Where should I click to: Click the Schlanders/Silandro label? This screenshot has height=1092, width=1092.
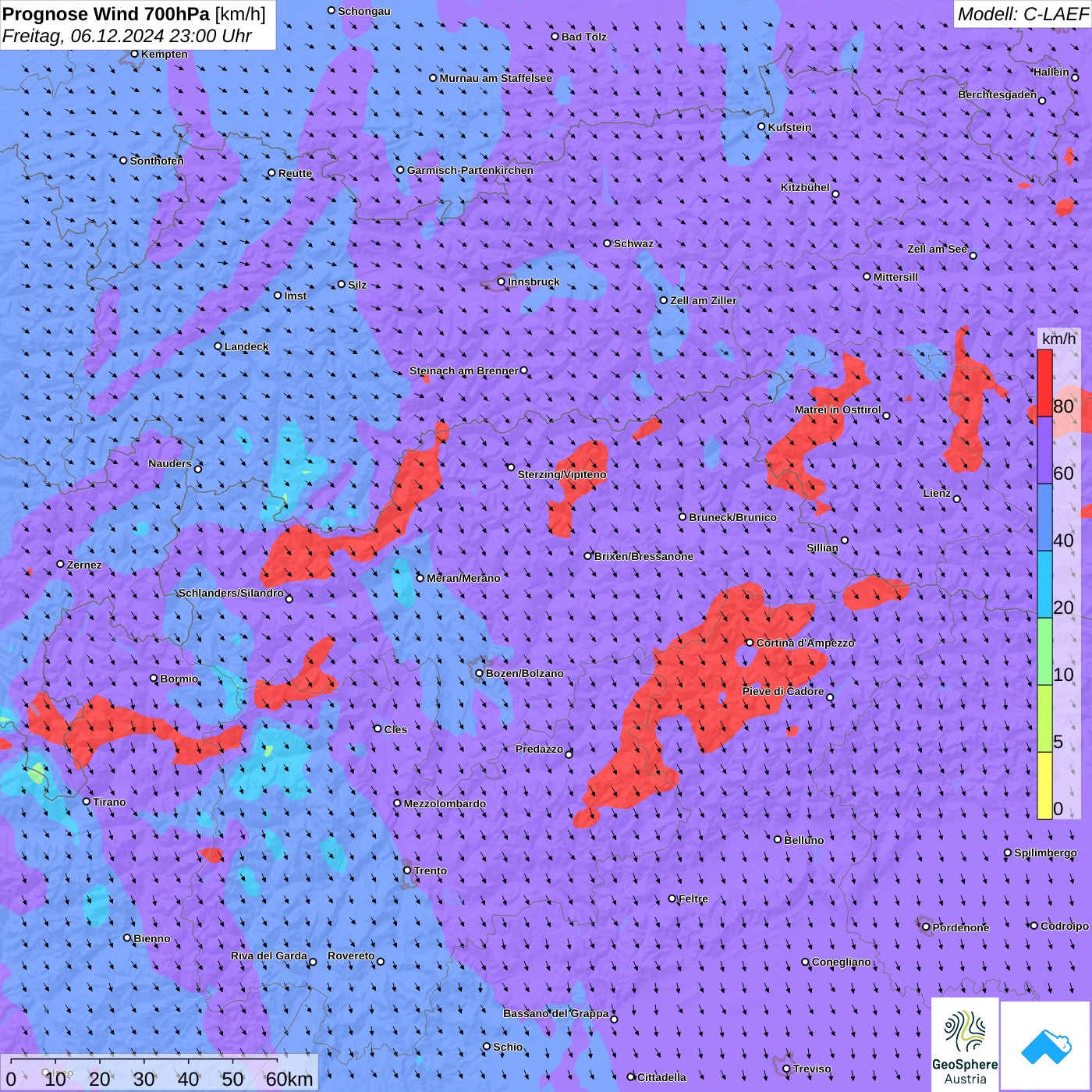(x=231, y=593)
